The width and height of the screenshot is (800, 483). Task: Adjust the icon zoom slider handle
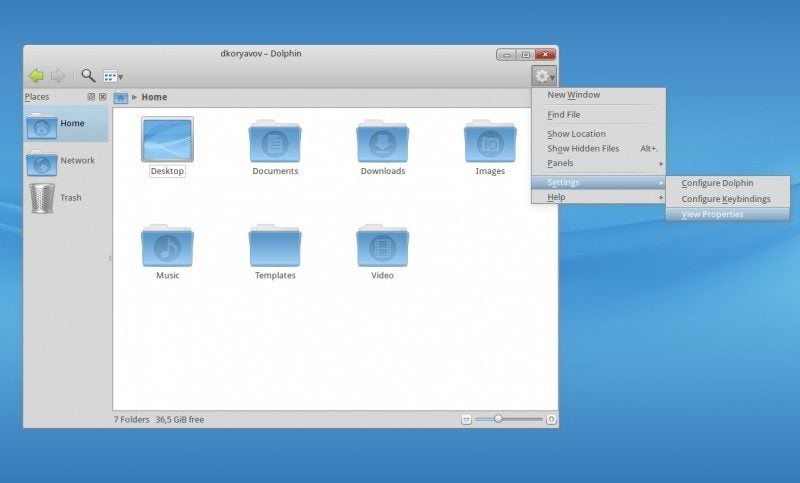(x=498, y=419)
